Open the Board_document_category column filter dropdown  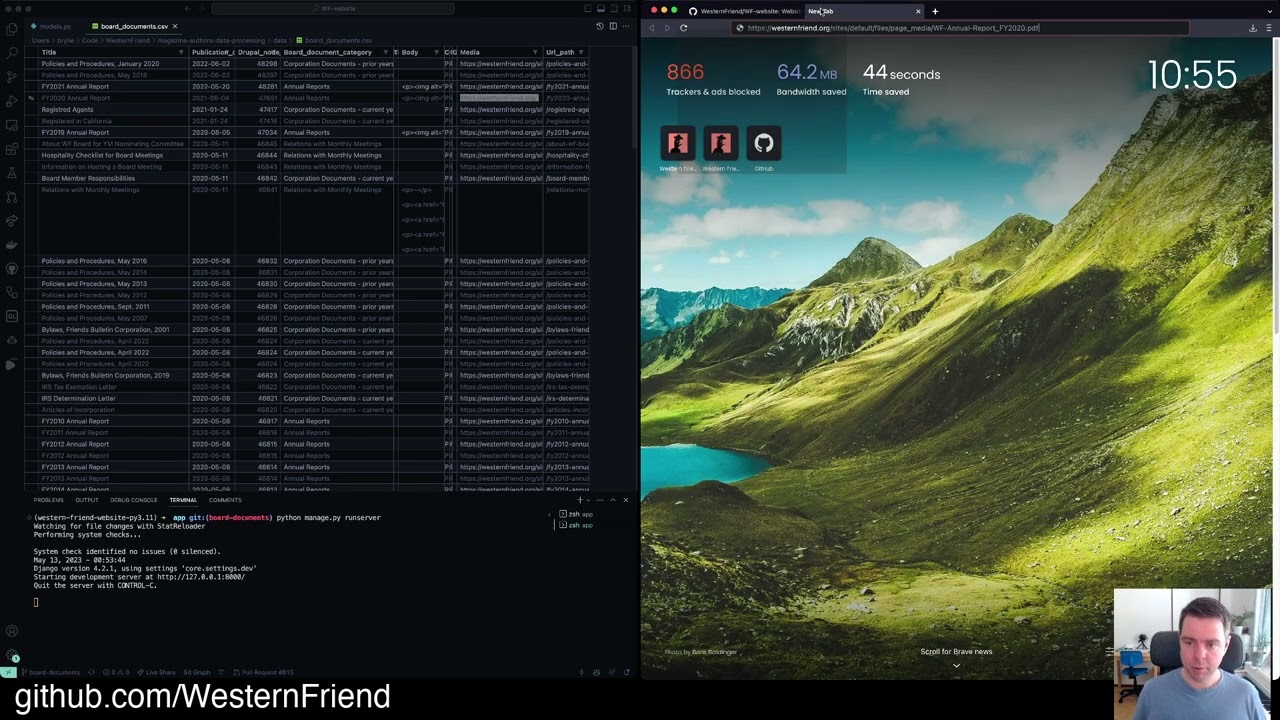tap(385, 52)
